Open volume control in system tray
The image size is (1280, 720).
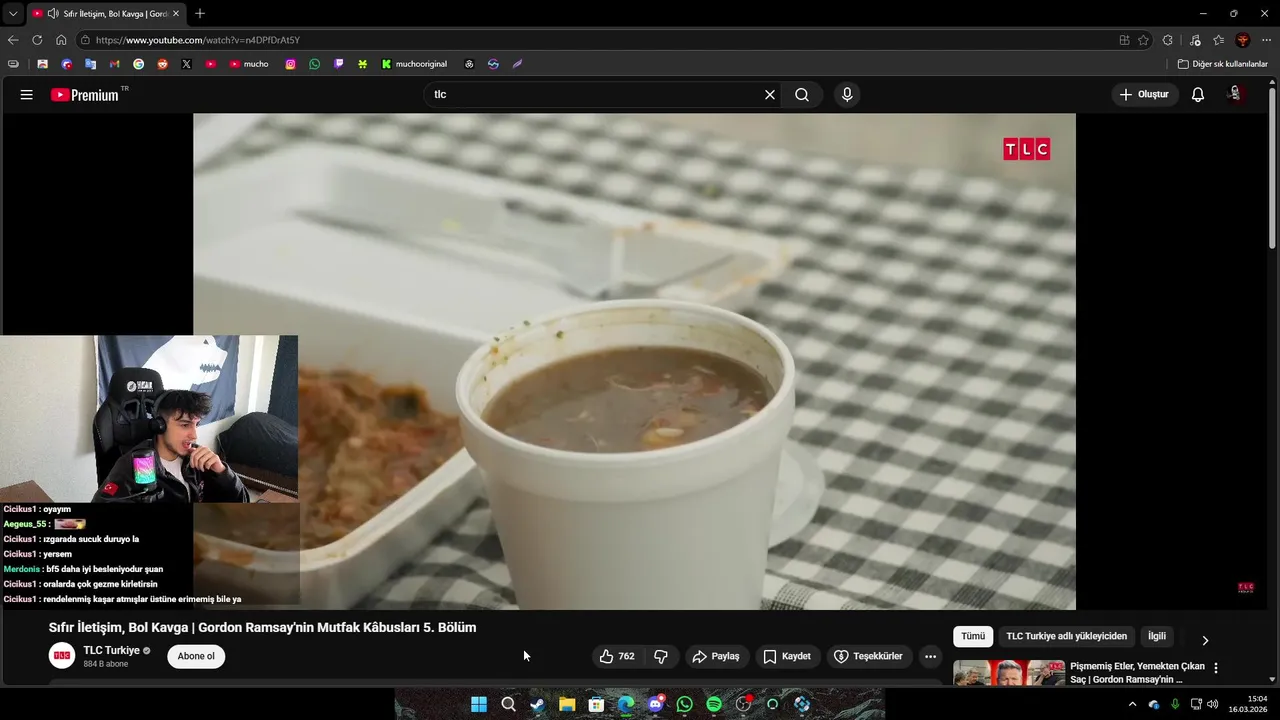(x=1213, y=704)
